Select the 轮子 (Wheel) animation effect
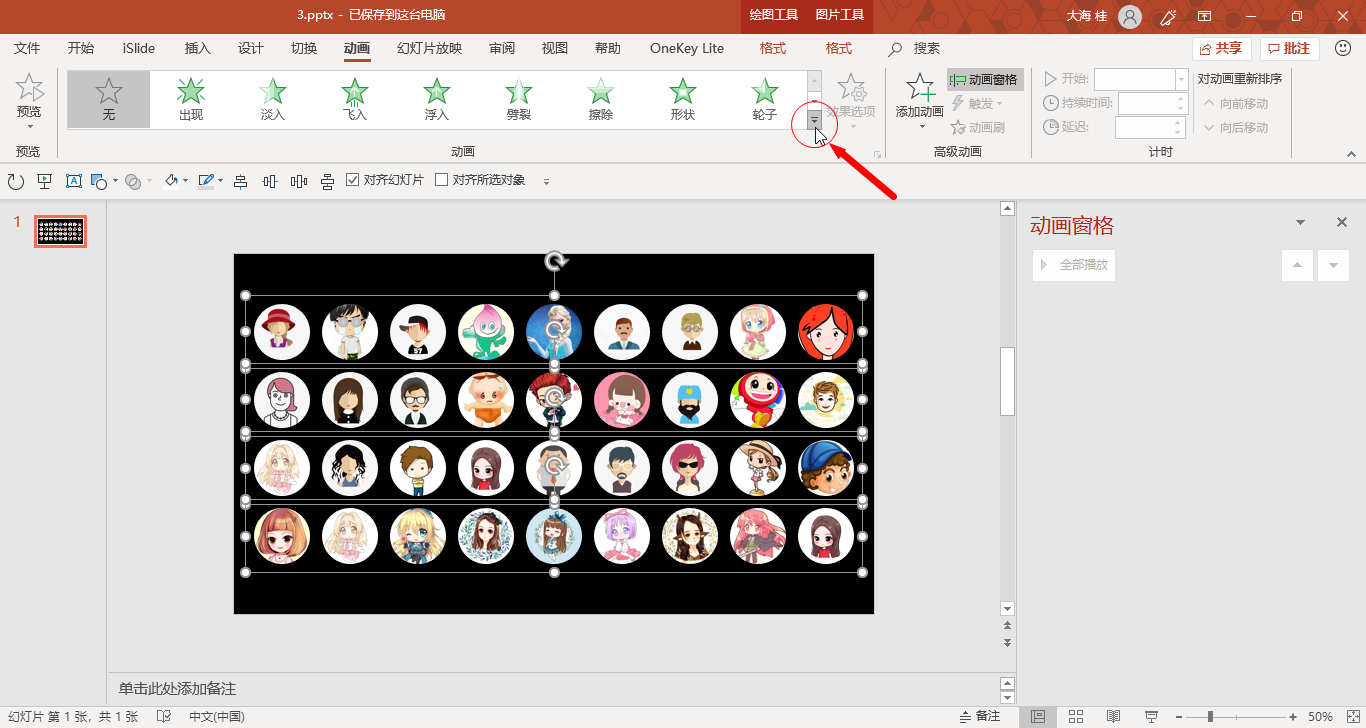 coord(764,100)
